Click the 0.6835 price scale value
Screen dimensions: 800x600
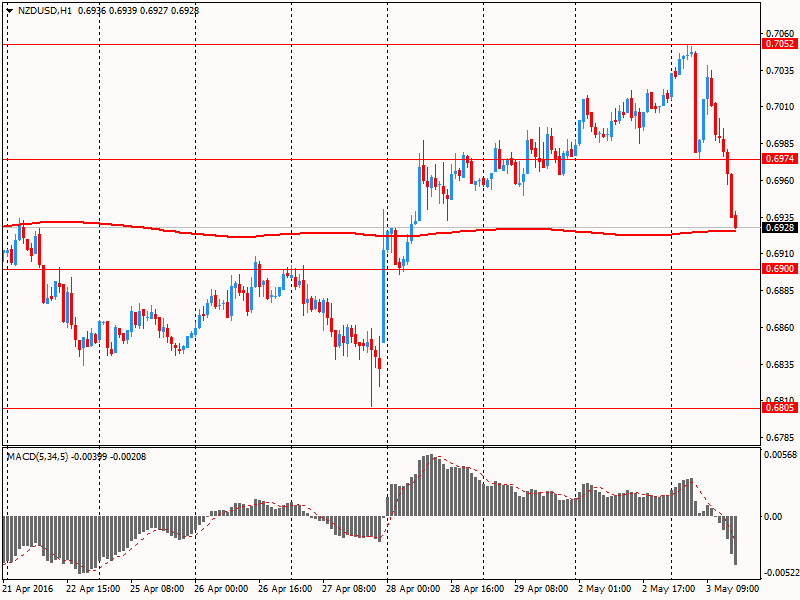tap(779, 365)
